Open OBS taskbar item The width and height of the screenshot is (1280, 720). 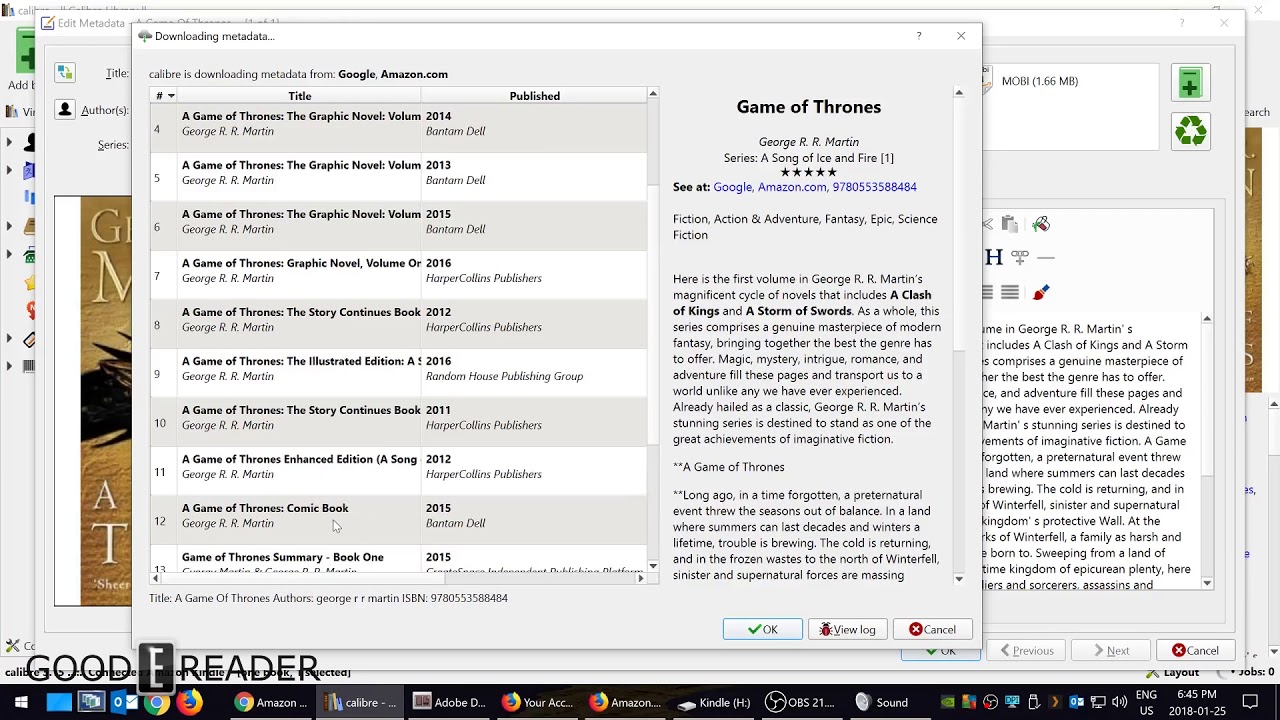(x=800, y=702)
